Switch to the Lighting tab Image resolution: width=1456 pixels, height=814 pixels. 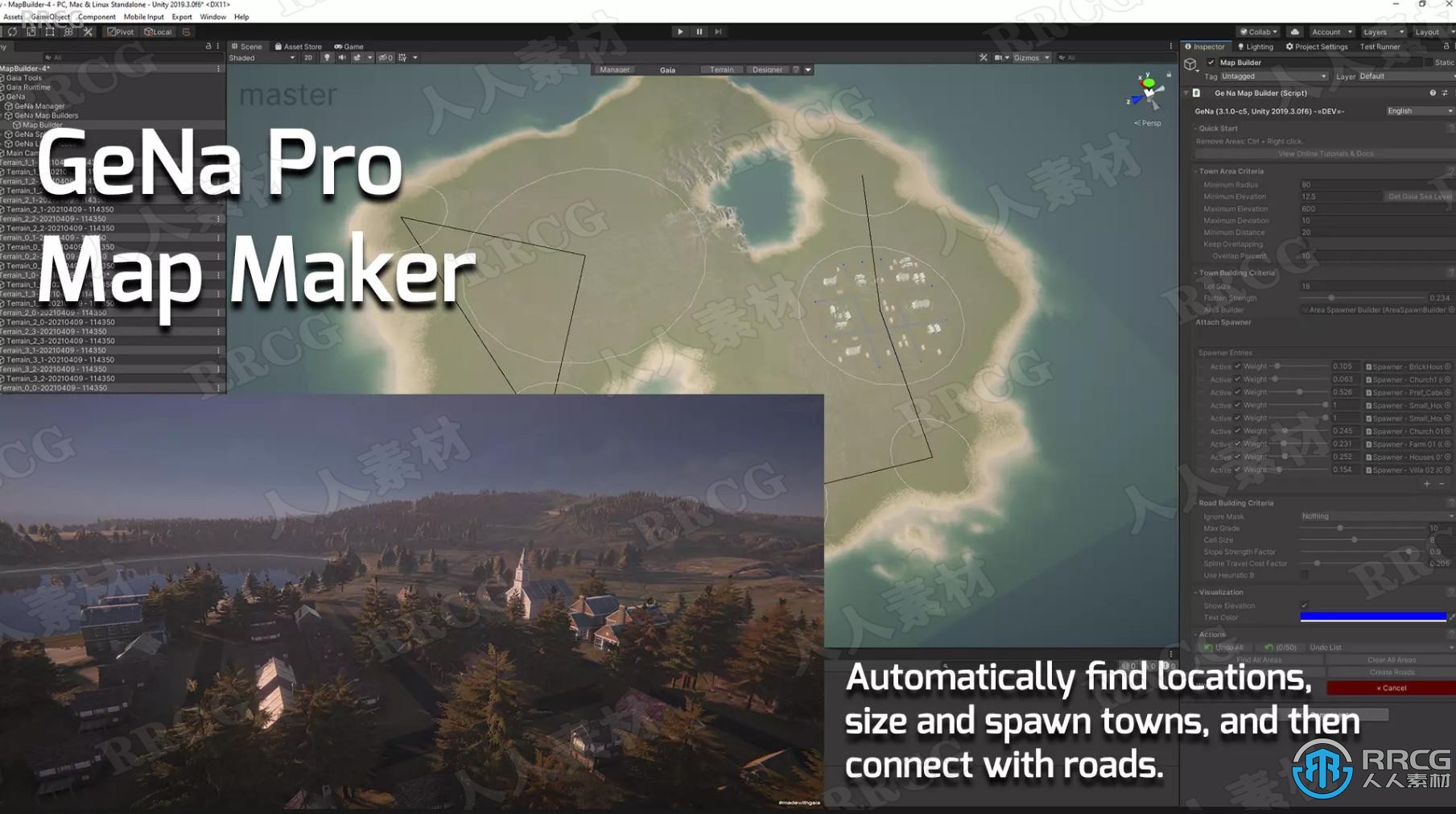click(x=1255, y=47)
